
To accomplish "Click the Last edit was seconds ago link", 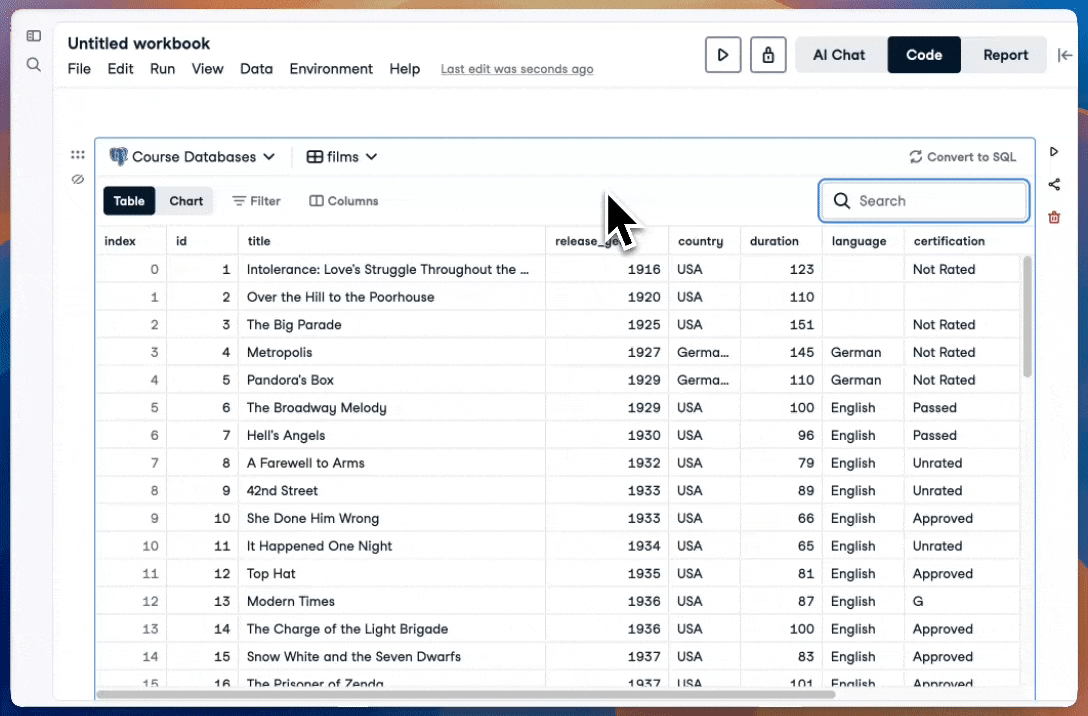I will click(517, 69).
